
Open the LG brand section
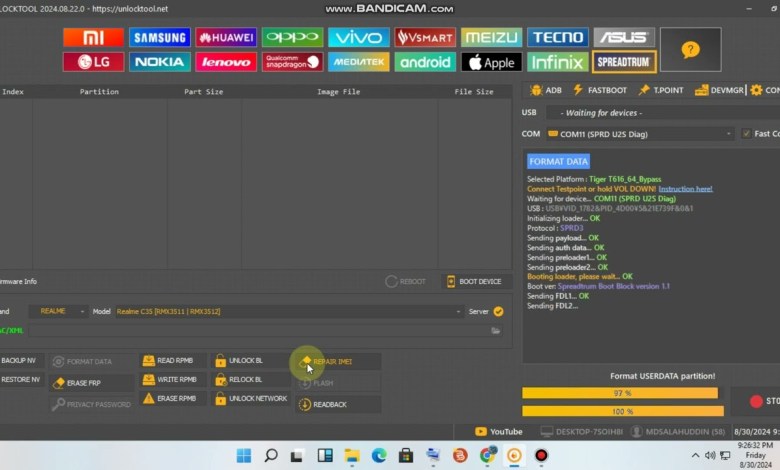point(94,62)
